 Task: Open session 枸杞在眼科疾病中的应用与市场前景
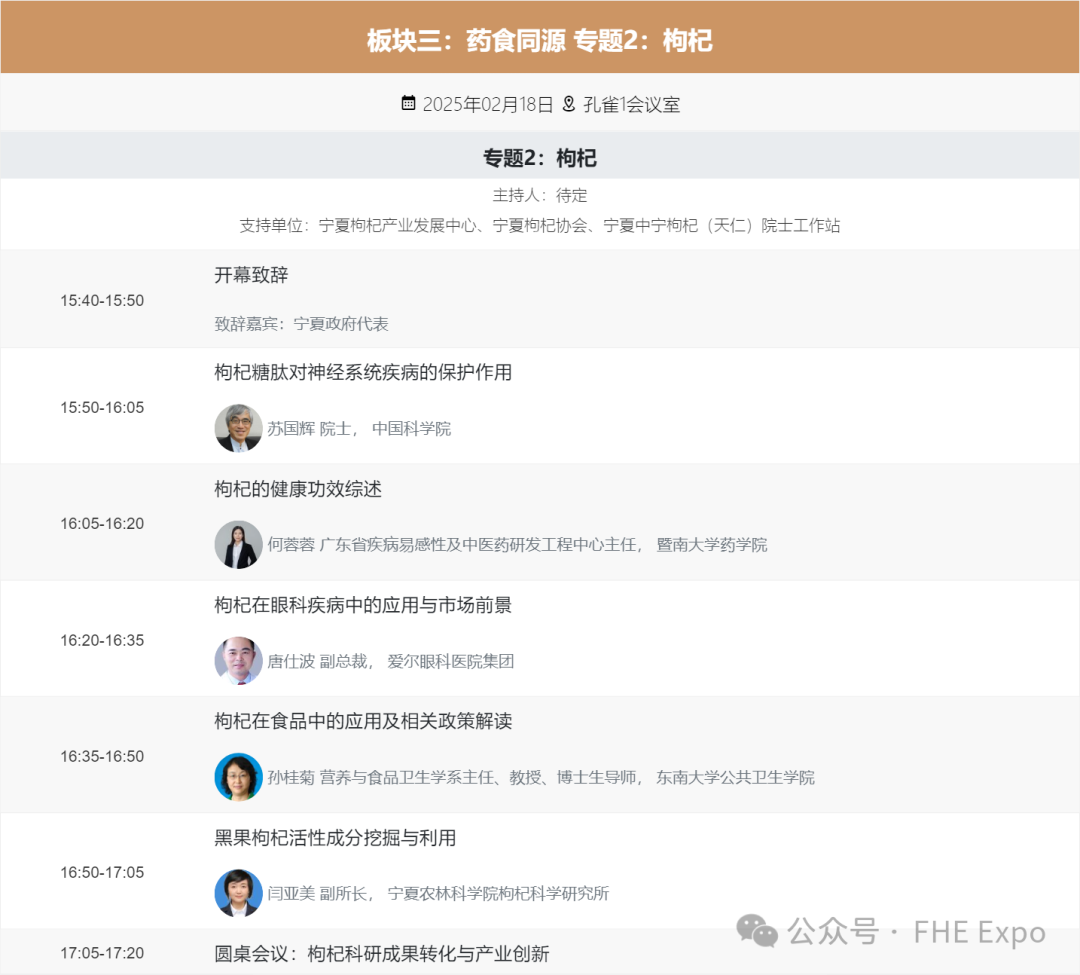[x=363, y=605]
